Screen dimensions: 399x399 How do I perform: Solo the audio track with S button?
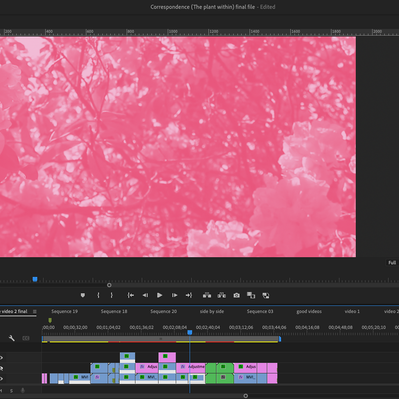click(x=11, y=391)
